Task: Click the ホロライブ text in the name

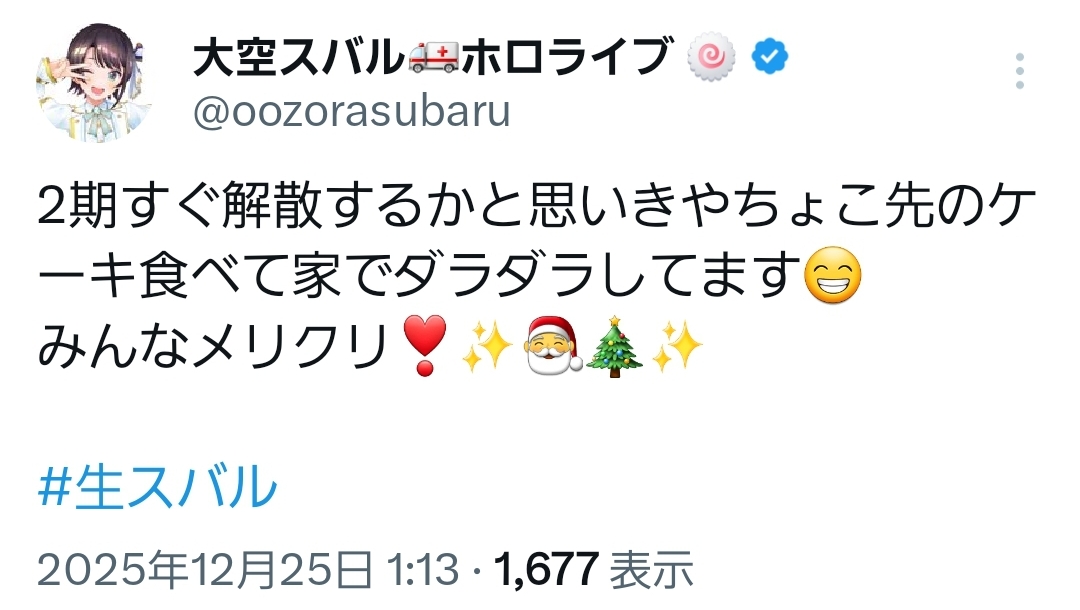Action: coord(566,56)
